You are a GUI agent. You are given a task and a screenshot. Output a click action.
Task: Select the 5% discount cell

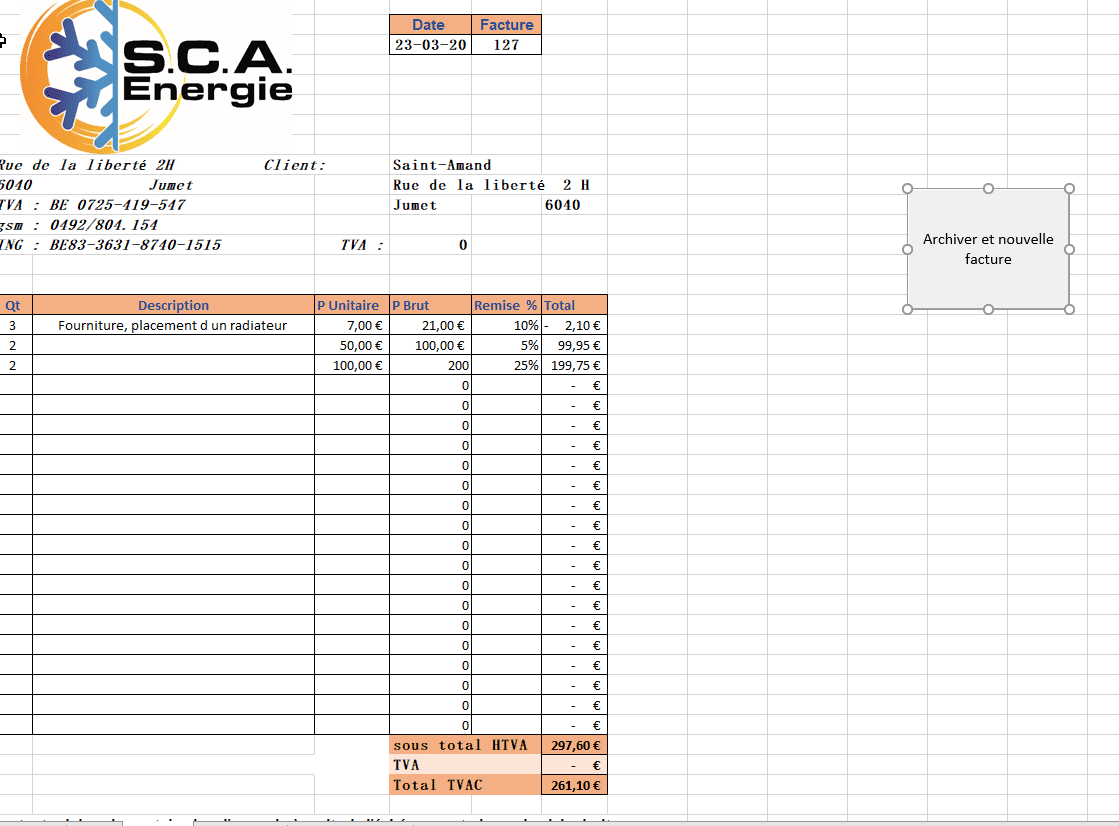pyautogui.click(x=506, y=345)
